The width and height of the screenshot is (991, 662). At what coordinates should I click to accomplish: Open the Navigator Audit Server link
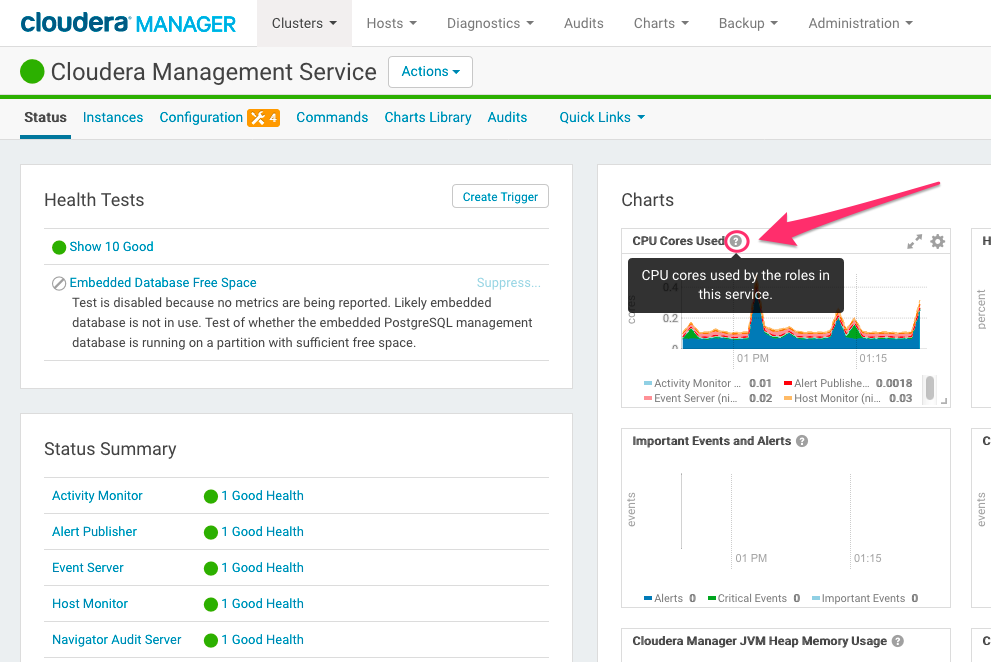click(116, 640)
